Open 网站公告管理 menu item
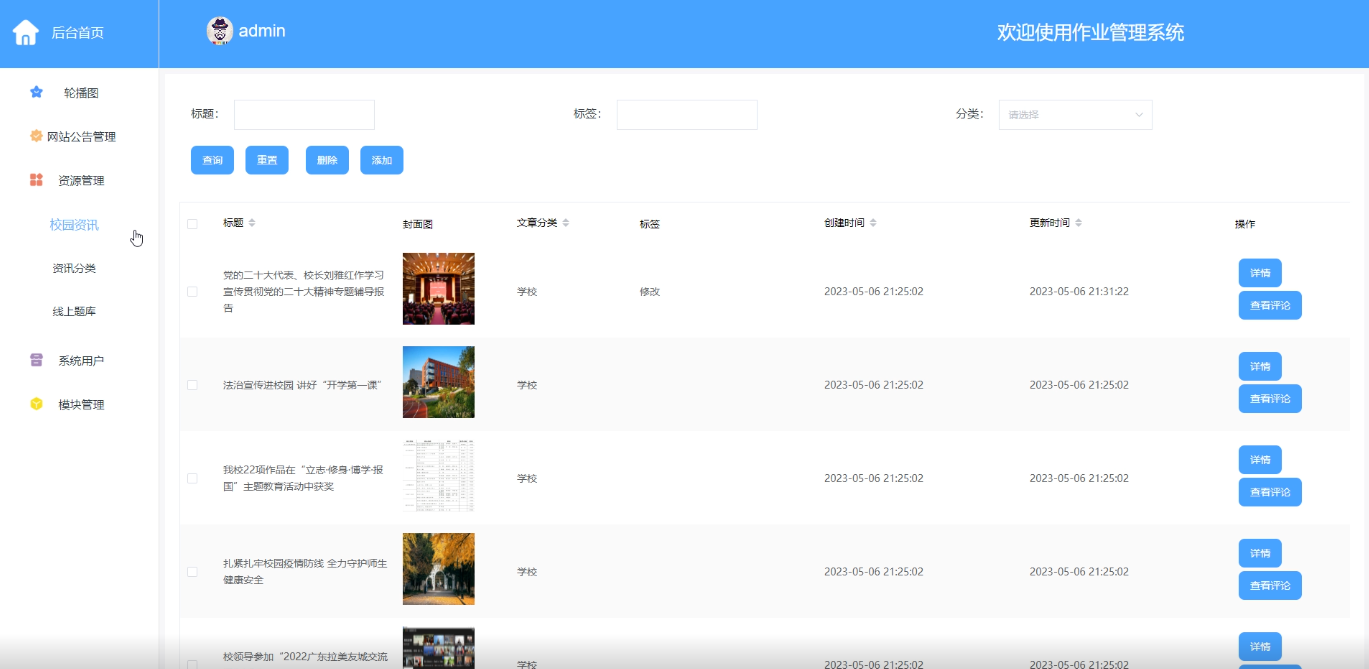 [x=79, y=136]
